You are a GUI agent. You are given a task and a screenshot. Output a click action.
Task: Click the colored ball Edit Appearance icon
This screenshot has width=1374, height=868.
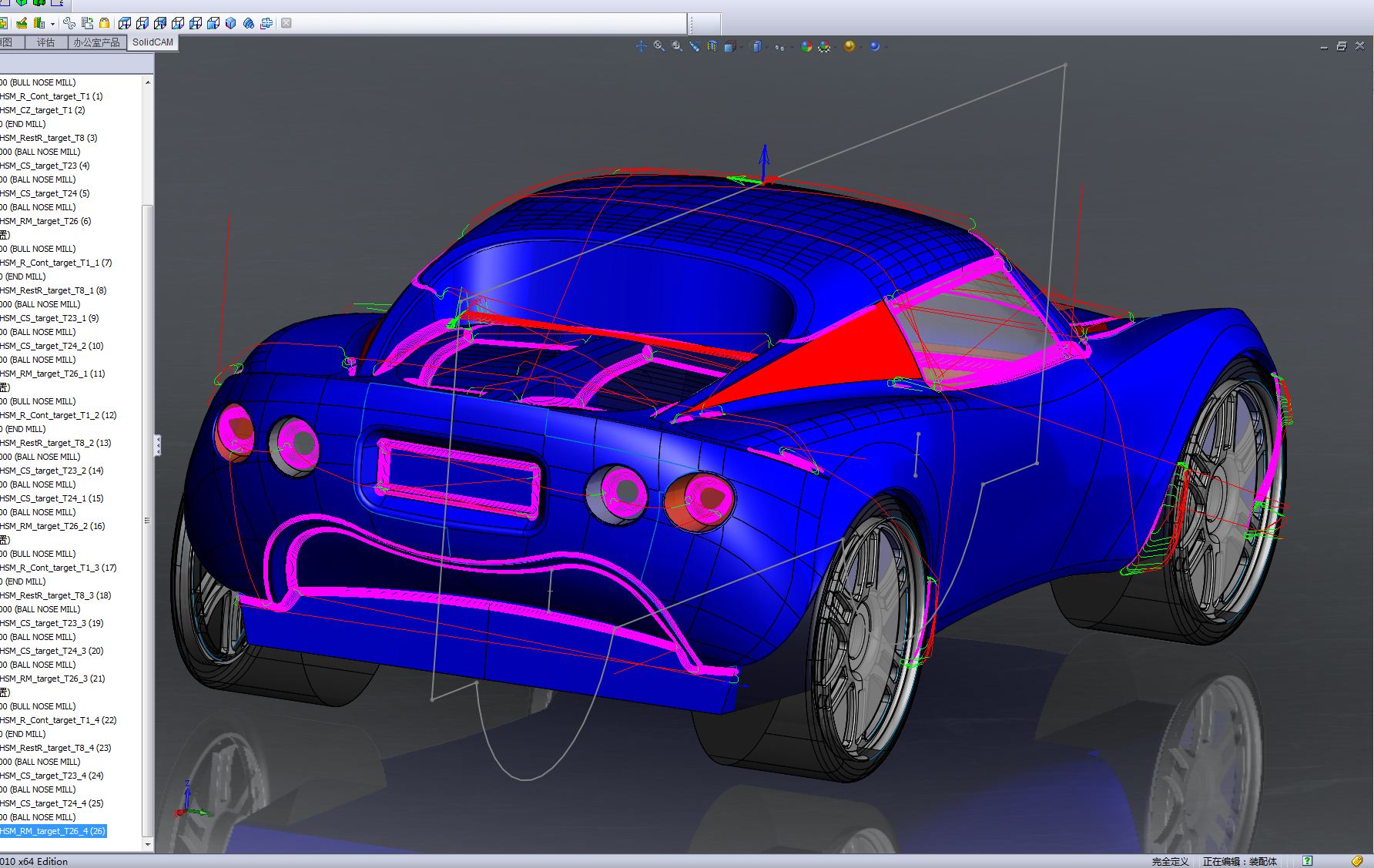(806, 46)
